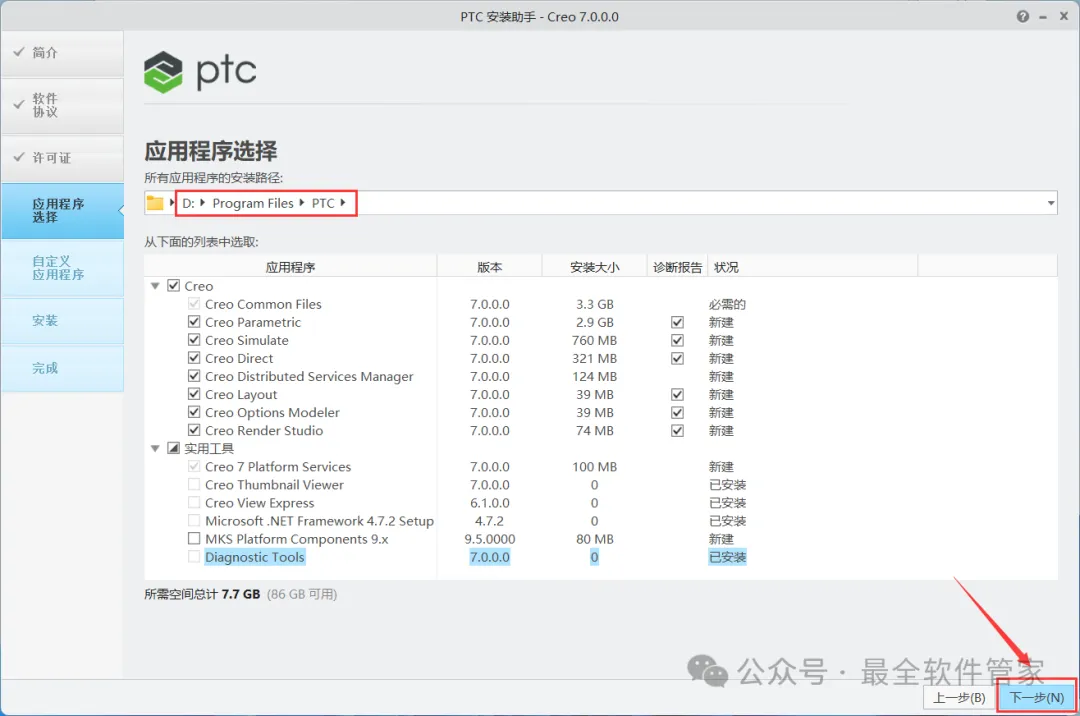Image resolution: width=1080 pixels, height=716 pixels.
Task: Uncheck Creo Parametric application
Action: tap(194, 322)
